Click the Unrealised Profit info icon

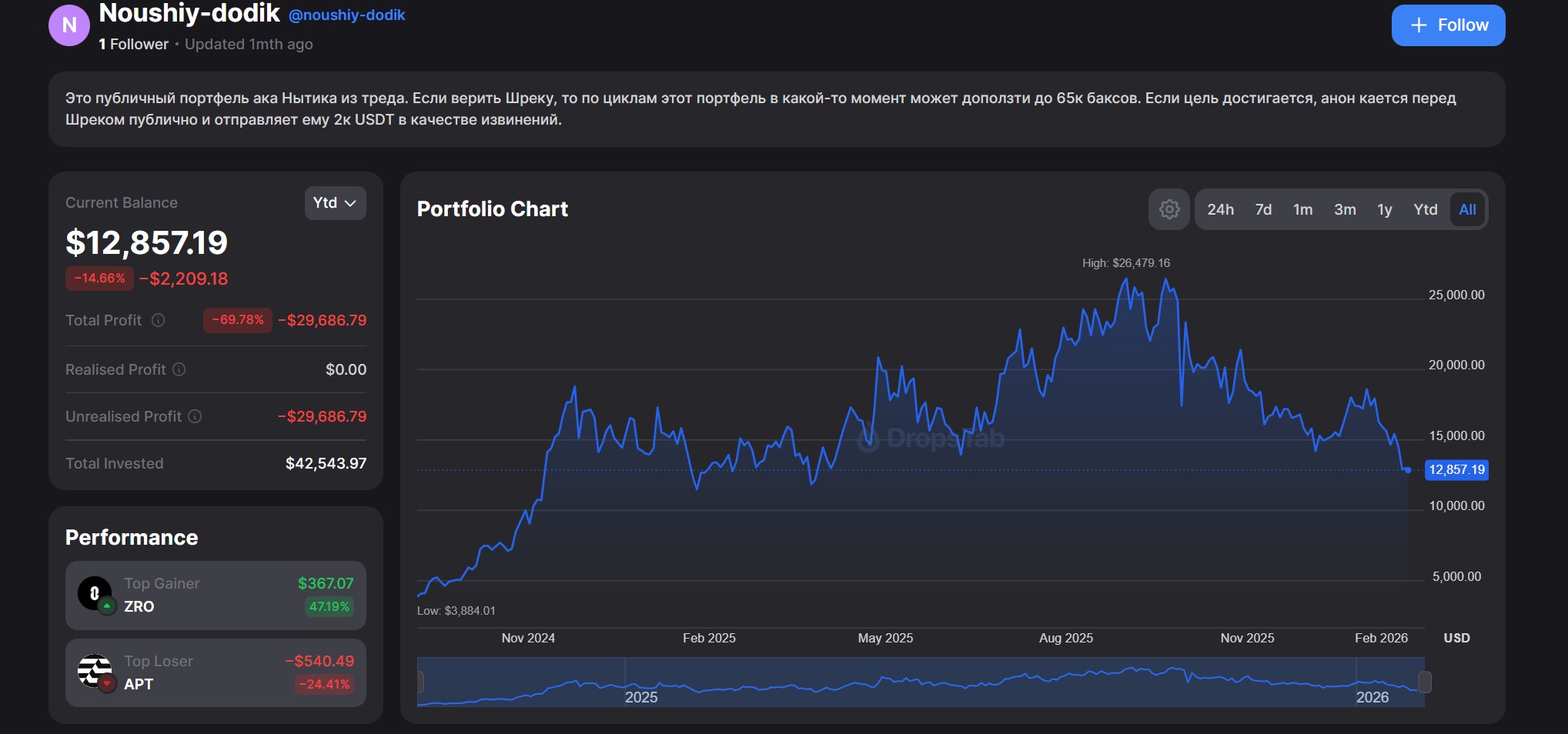[x=195, y=416]
